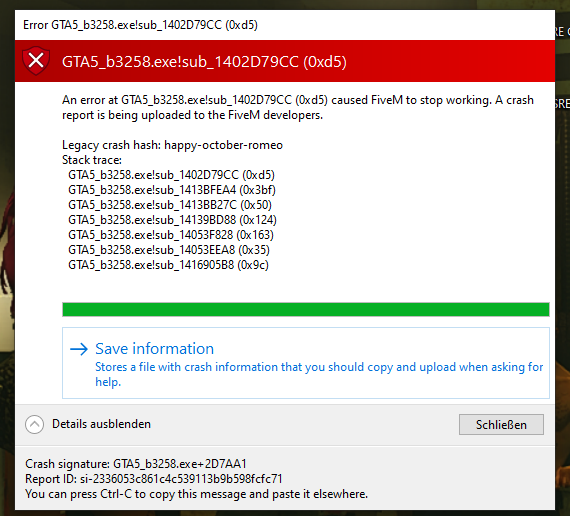Image resolution: width=570 pixels, height=516 pixels.
Task: Select stack line sub_14139BD88 (0x124)
Action: click(173, 220)
